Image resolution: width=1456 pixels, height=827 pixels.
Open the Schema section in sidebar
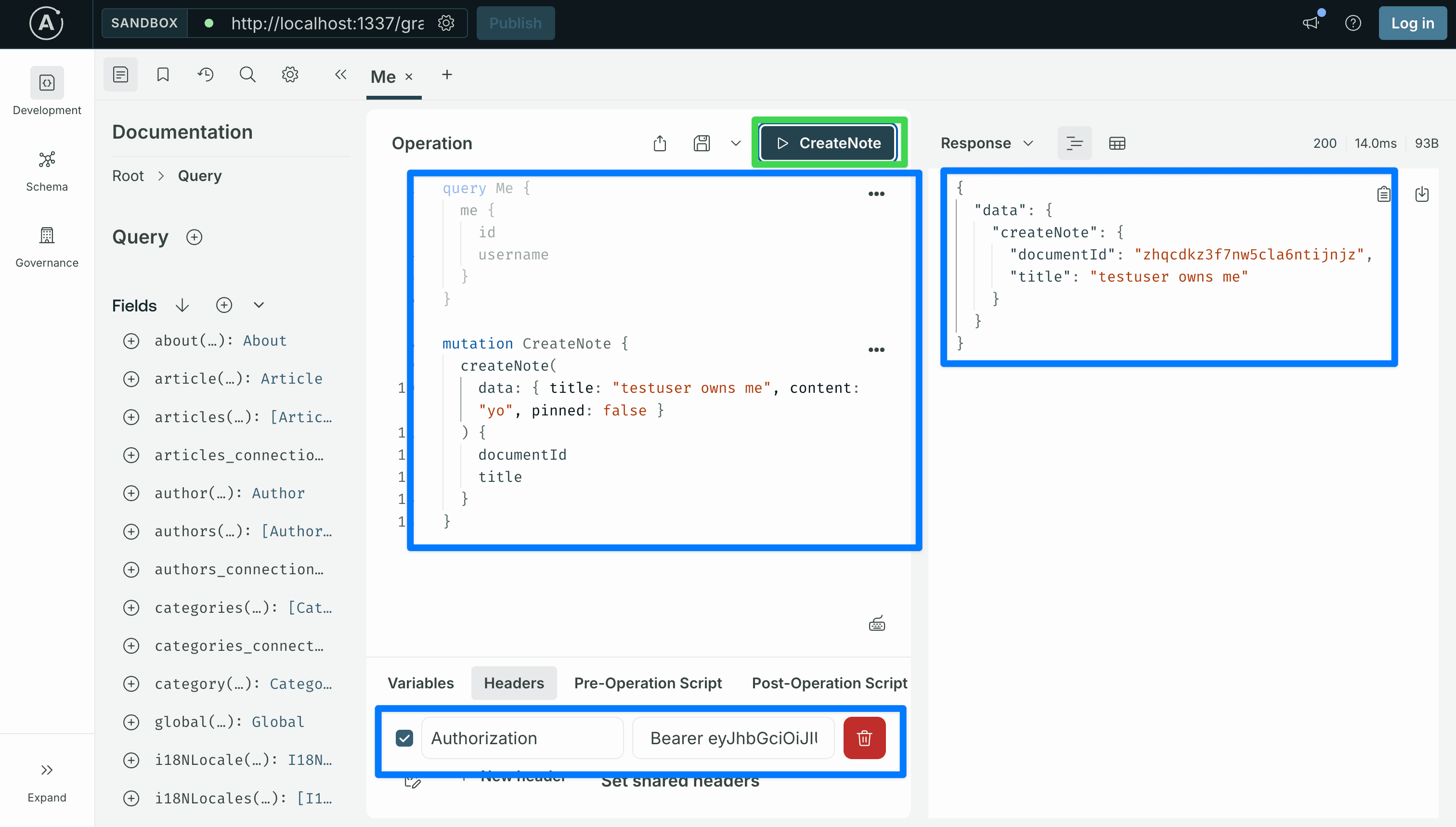click(47, 171)
